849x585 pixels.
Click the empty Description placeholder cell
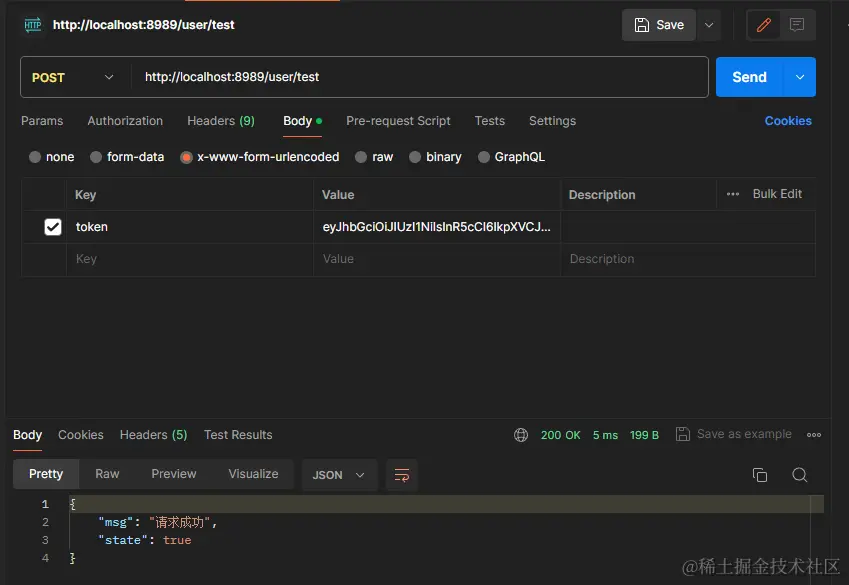click(x=688, y=259)
